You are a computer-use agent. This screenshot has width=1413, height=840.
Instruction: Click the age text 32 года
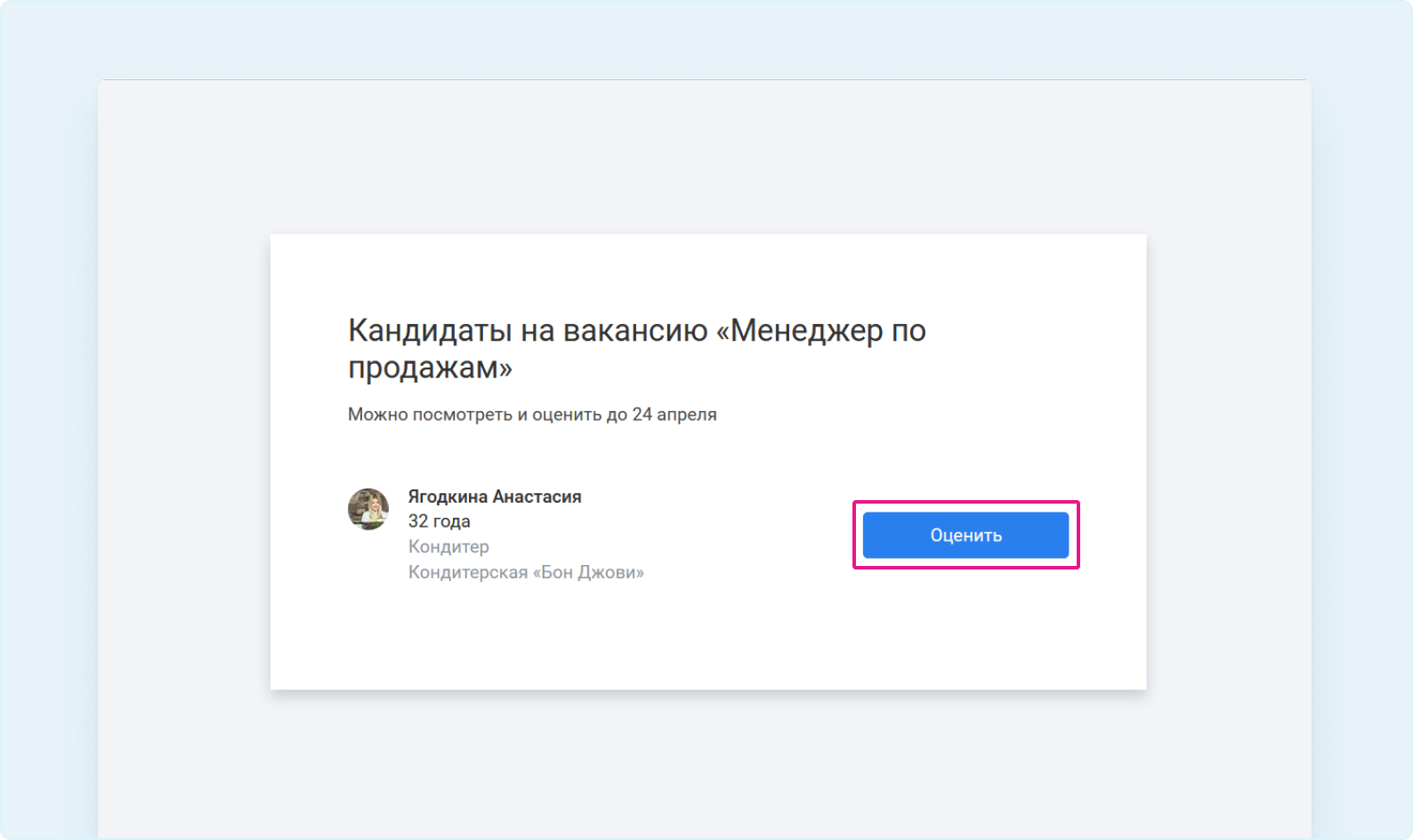[440, 521]
